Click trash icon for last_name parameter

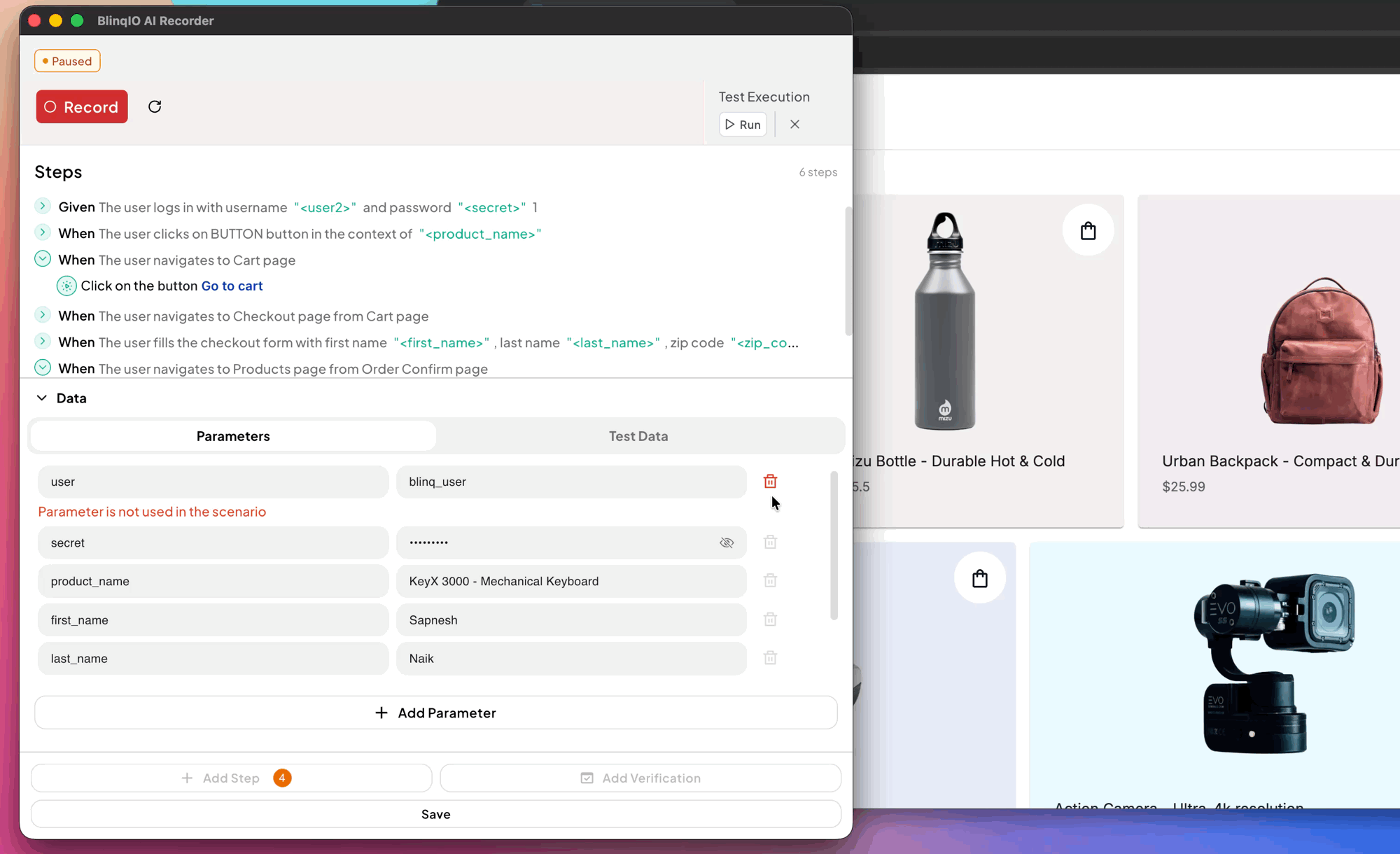(x=770, y=658)
